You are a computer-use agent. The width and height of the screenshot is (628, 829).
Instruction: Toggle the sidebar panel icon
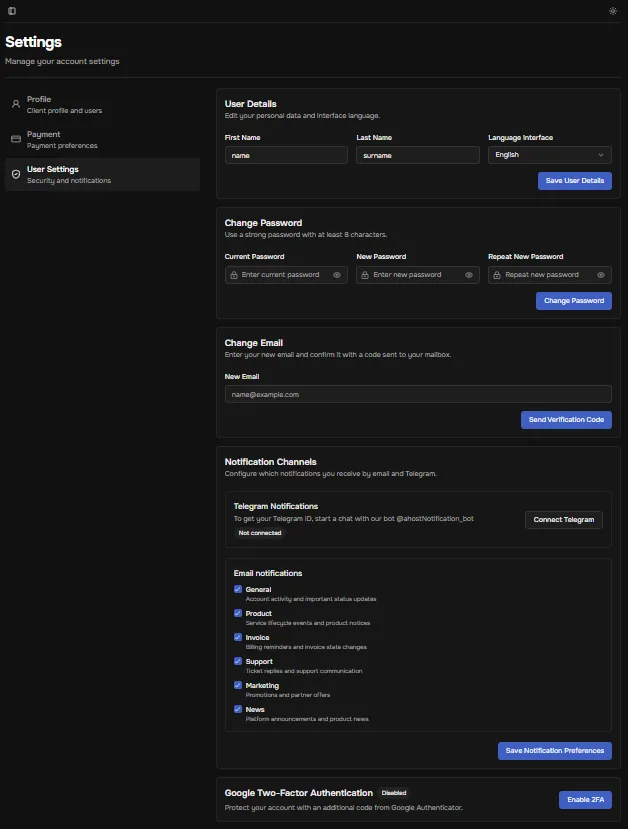tap(11, 11)
